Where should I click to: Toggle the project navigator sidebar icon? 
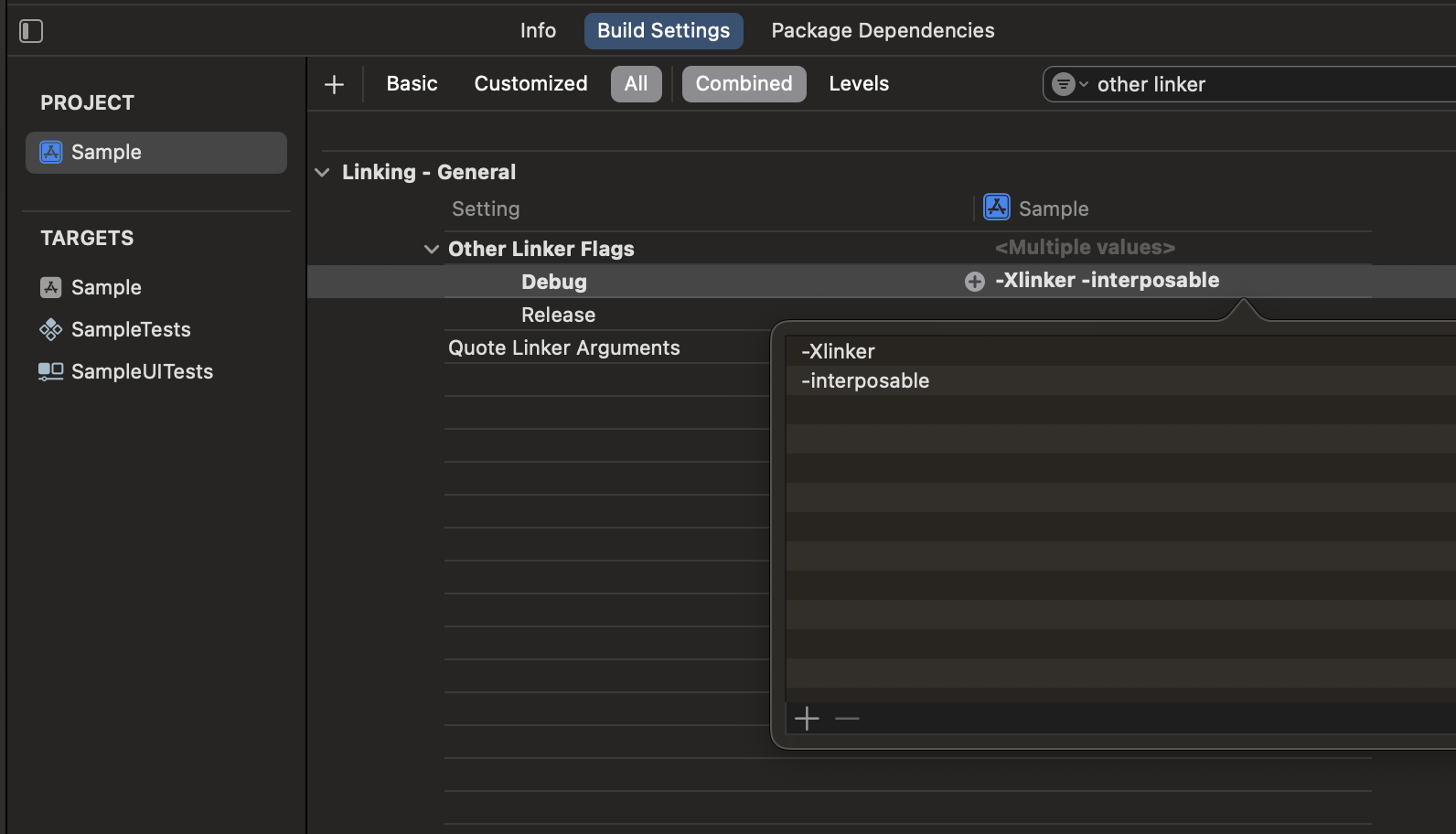(31, 31)
